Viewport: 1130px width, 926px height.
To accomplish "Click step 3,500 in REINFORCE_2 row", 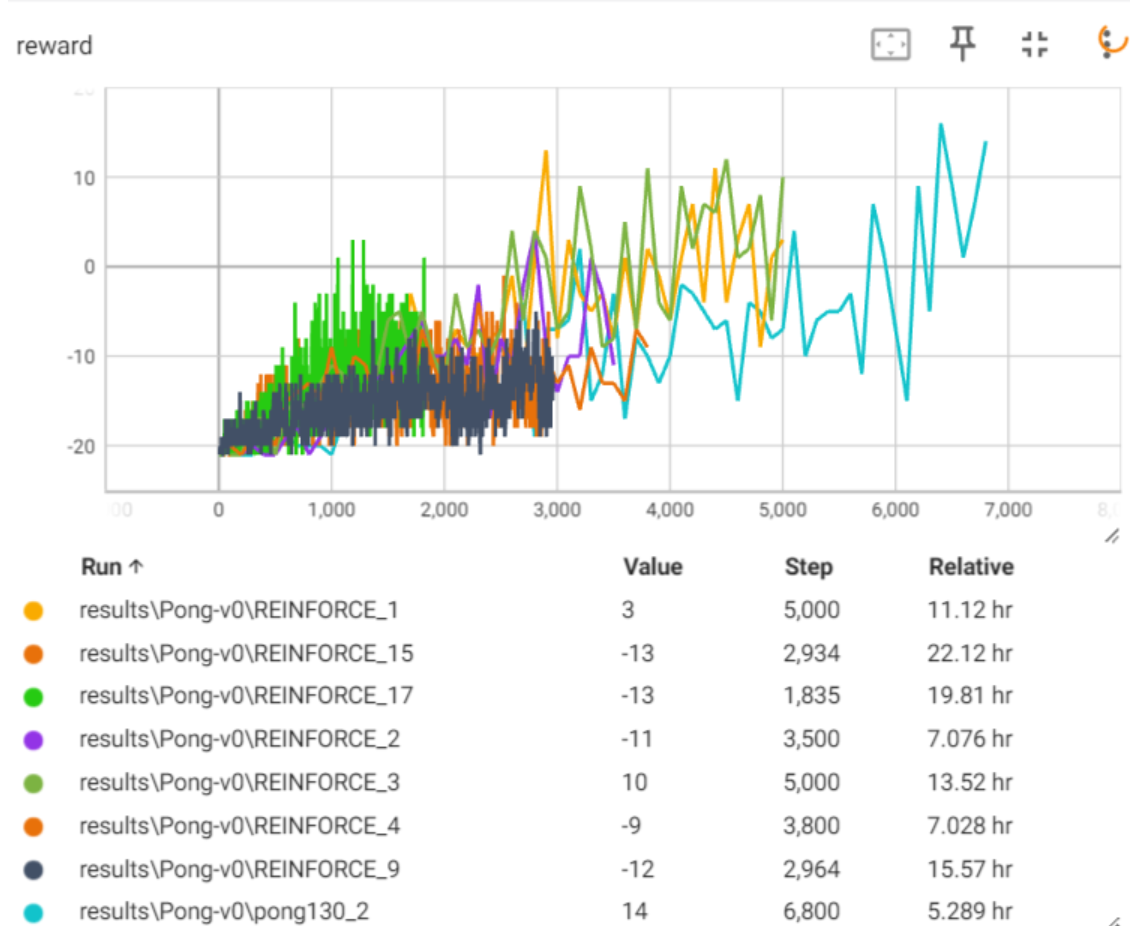I will click(811, 739).
